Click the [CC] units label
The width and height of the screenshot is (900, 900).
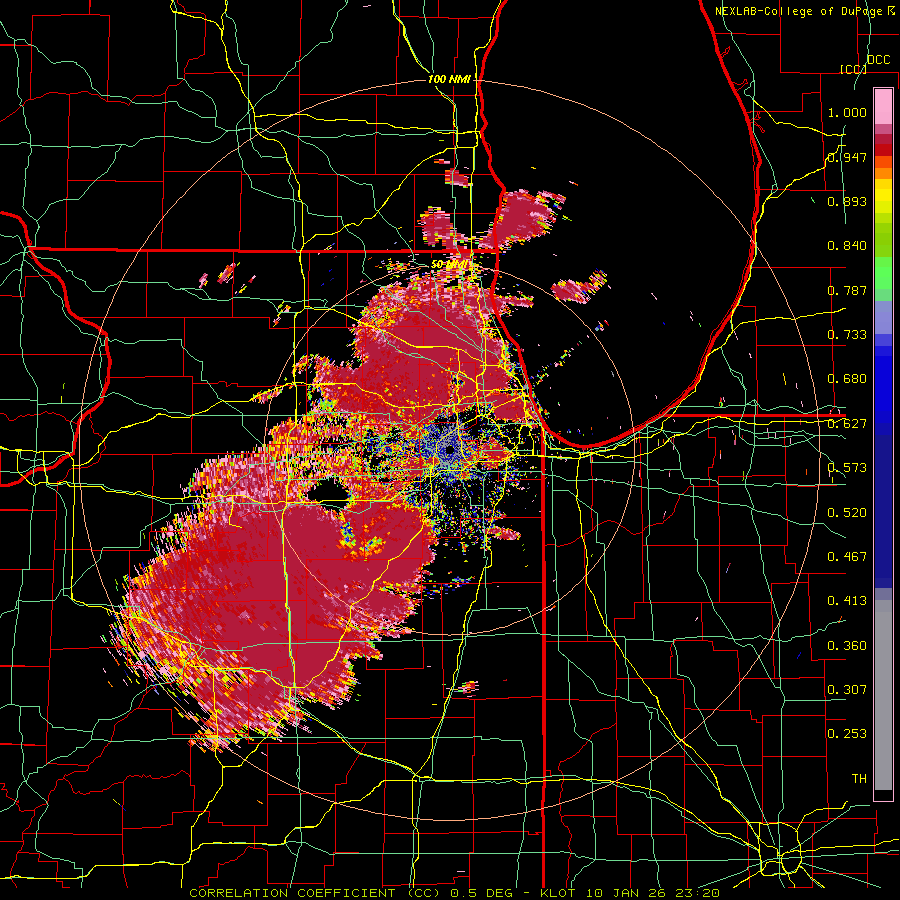[x=853, y=69]
